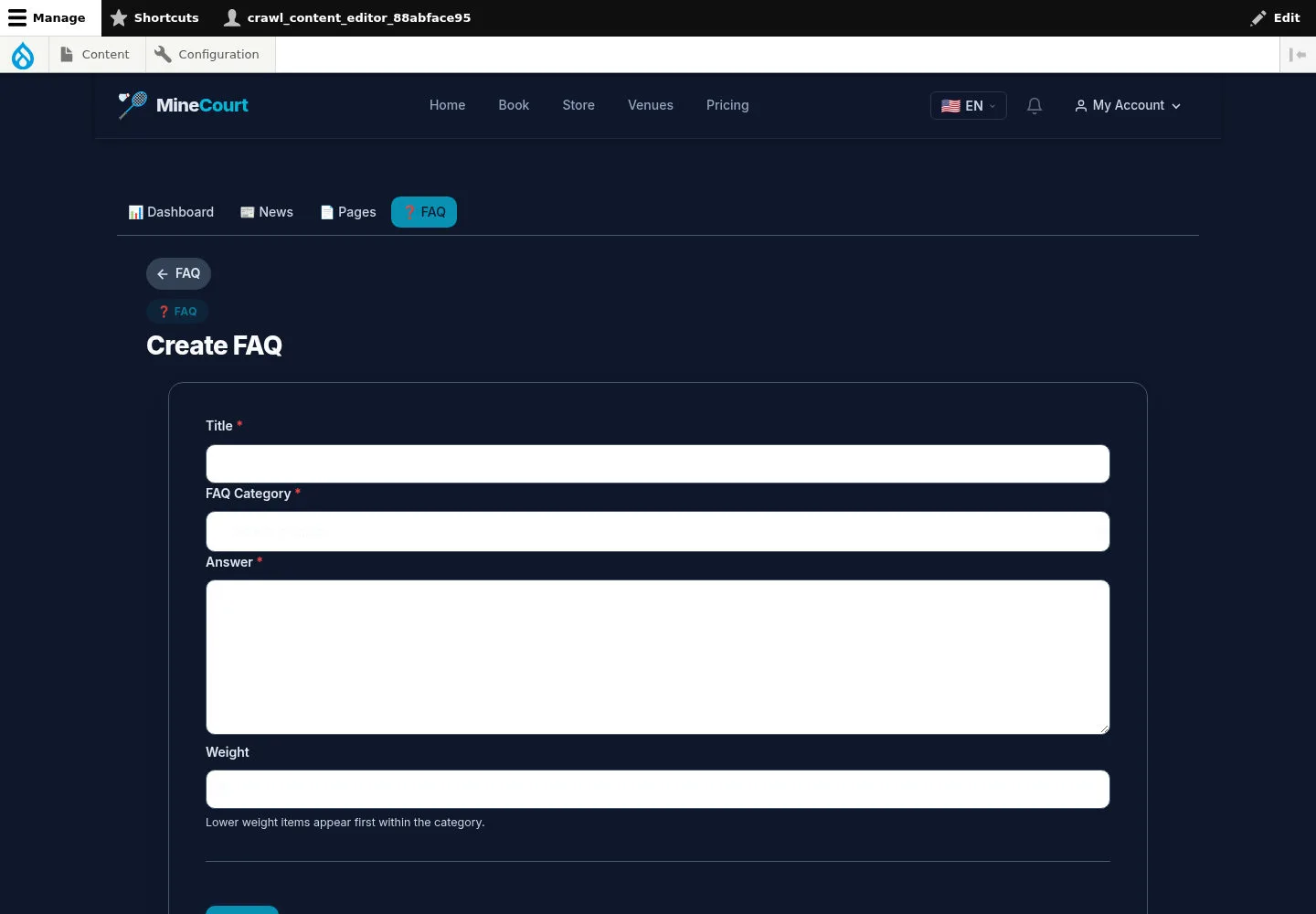1316x914 pixels.
Task: Switch to the Dashboard tab
Action: pyautogui.click(x=171, y=212)
